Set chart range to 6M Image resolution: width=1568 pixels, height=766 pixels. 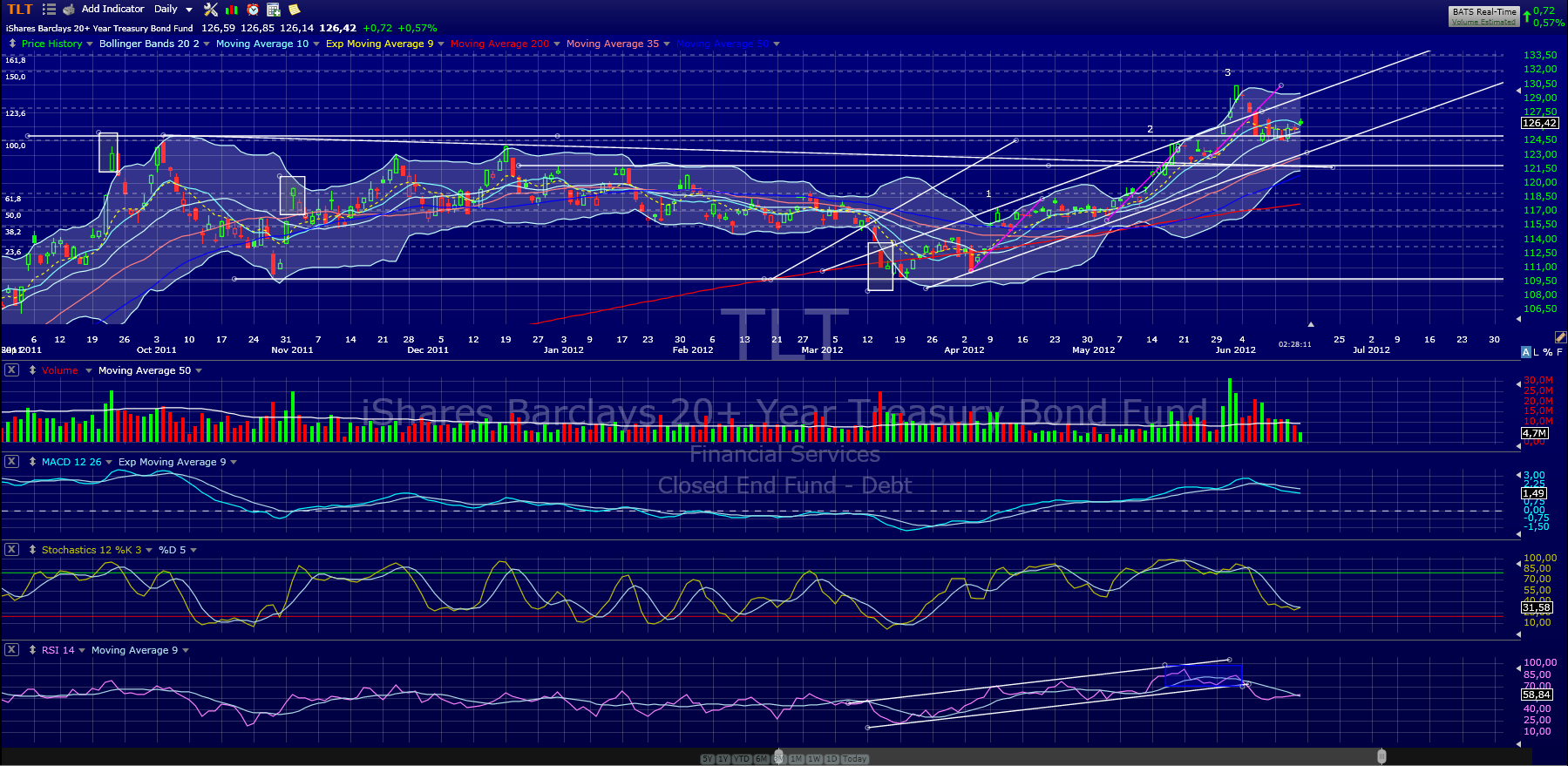click(761, 759)
